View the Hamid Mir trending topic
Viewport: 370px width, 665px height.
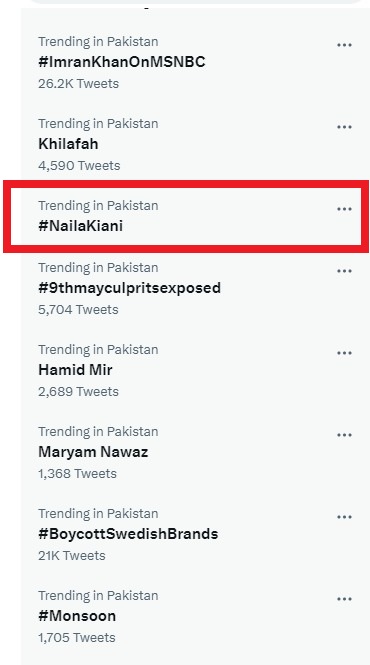point(75,370)
